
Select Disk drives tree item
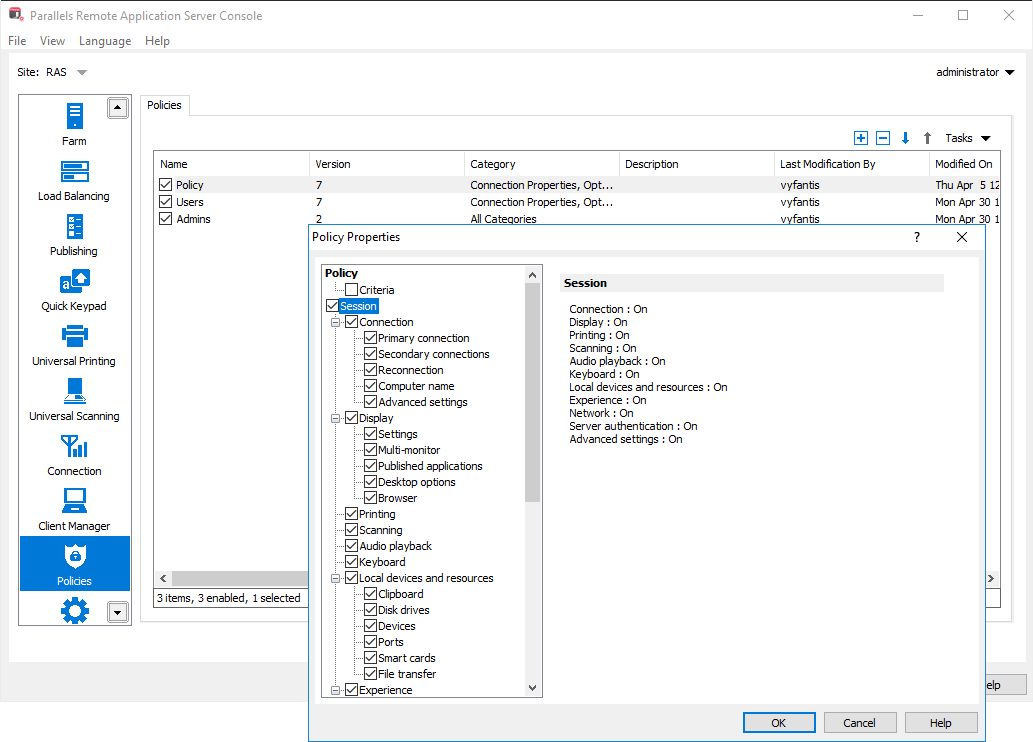point(403,610)
